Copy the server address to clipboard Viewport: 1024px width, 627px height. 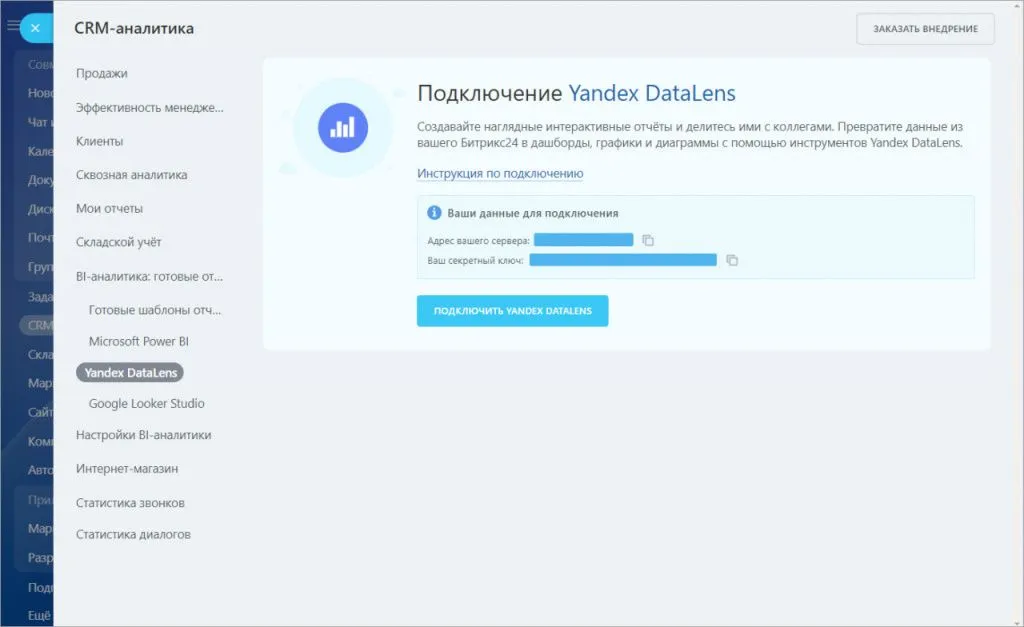(648, 240)
